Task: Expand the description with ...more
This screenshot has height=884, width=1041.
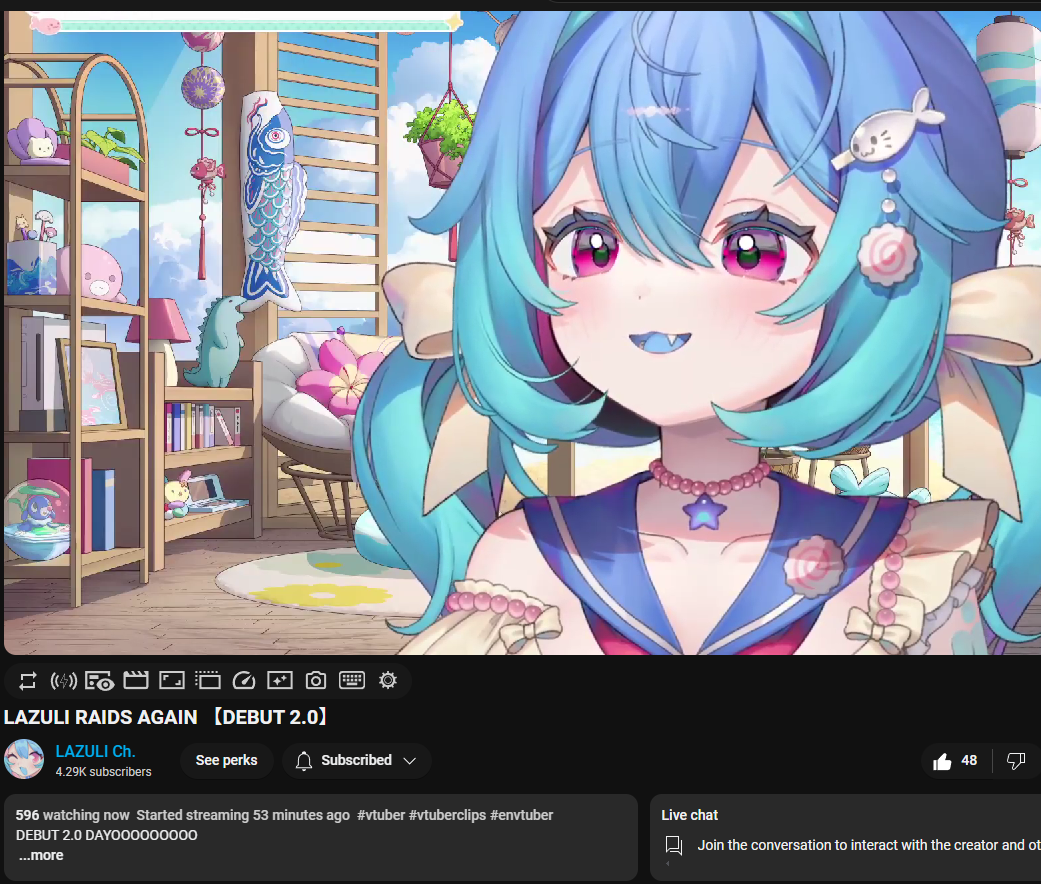Action: (x=40, y=855)
